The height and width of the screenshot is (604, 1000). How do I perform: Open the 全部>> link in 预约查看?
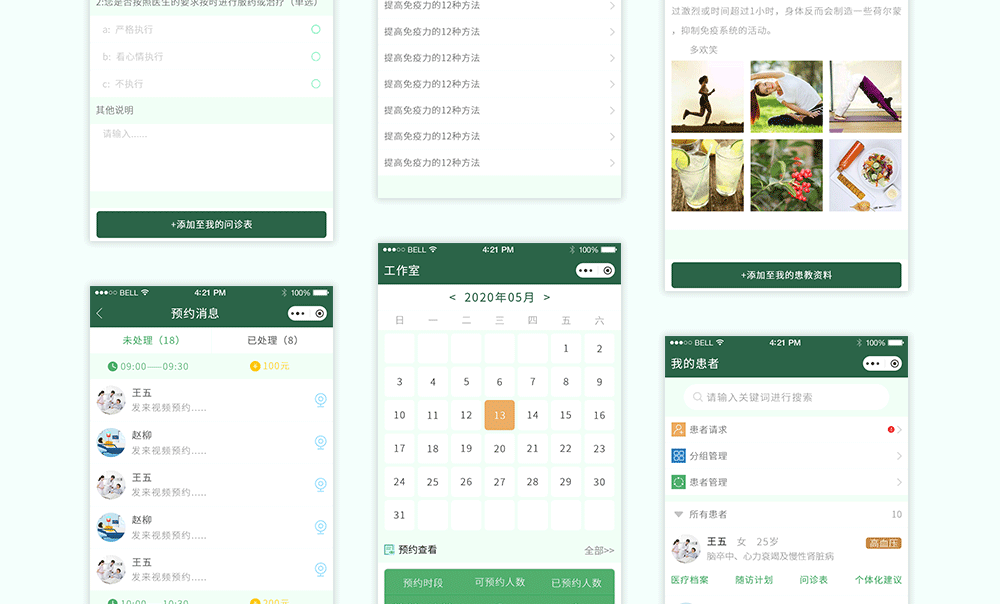tap(599, 550)
